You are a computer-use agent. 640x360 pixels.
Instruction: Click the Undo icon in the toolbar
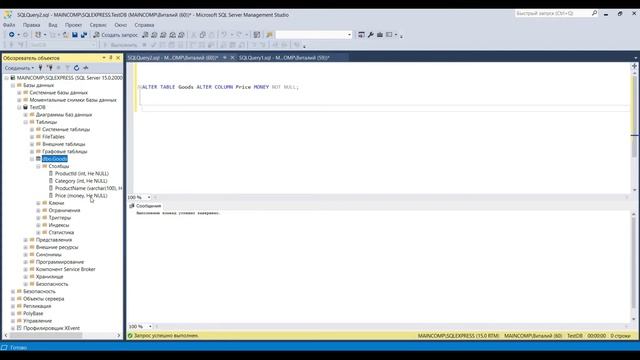click(x=224, y=35)
